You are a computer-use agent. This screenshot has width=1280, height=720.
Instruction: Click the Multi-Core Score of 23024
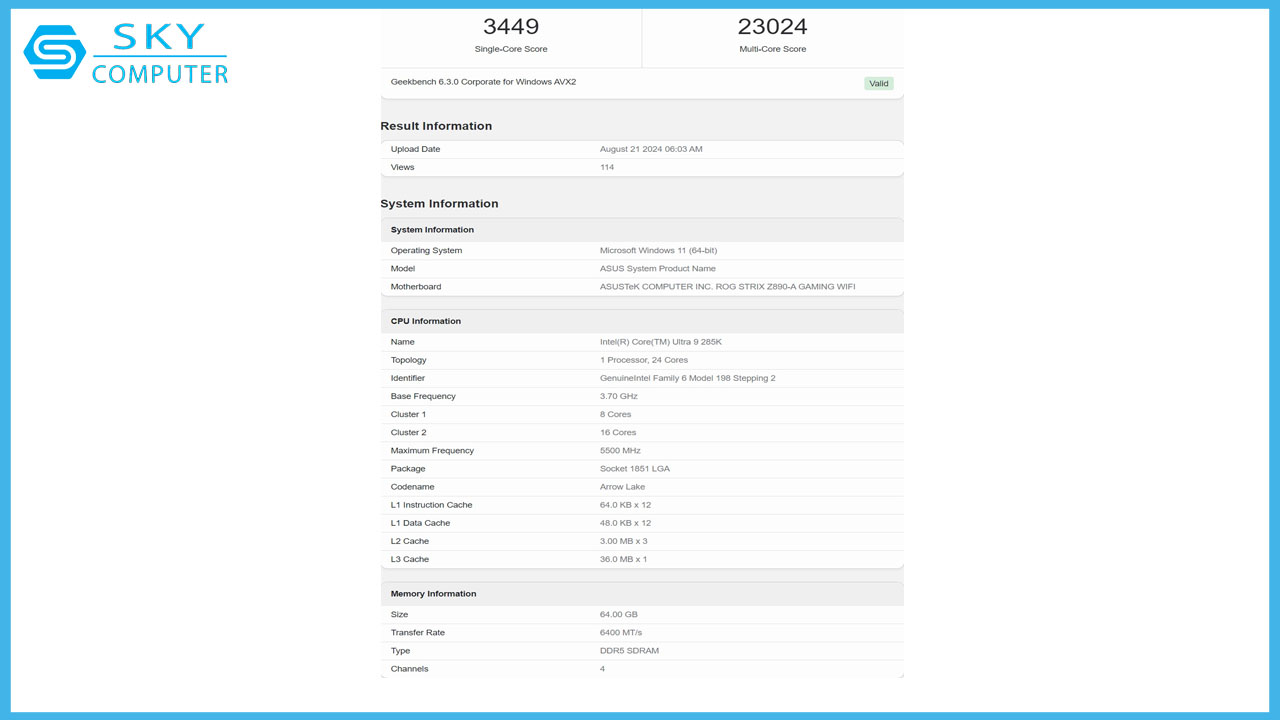(x=772, y=26)
